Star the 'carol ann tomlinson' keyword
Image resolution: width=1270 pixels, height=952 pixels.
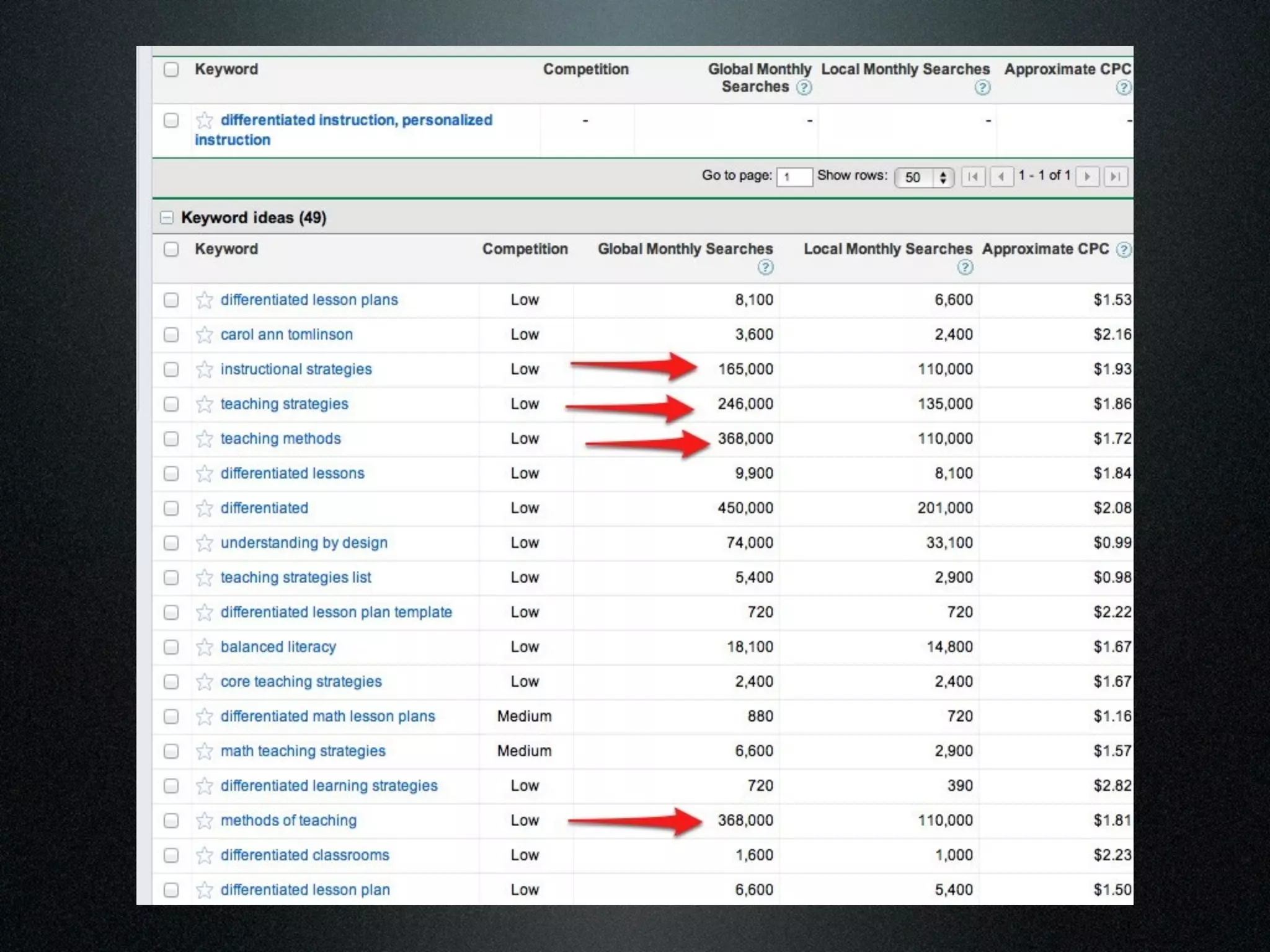click(x=204, y=335)
